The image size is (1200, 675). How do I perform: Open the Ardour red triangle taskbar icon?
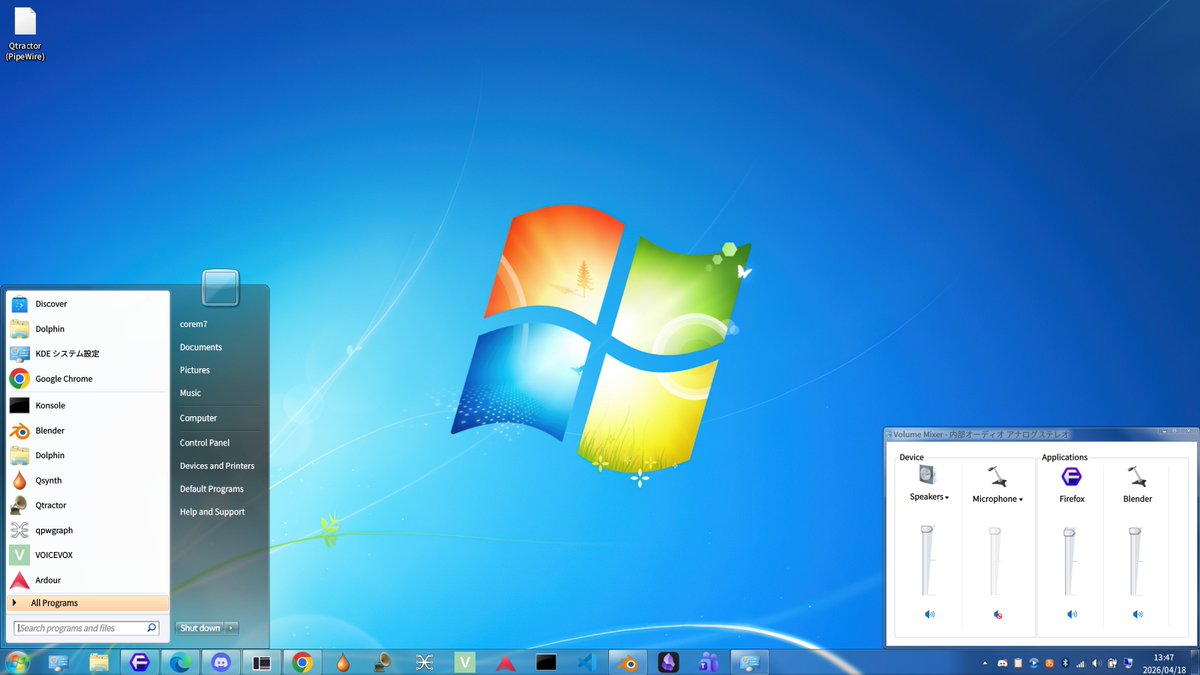[x=506, y=662]
